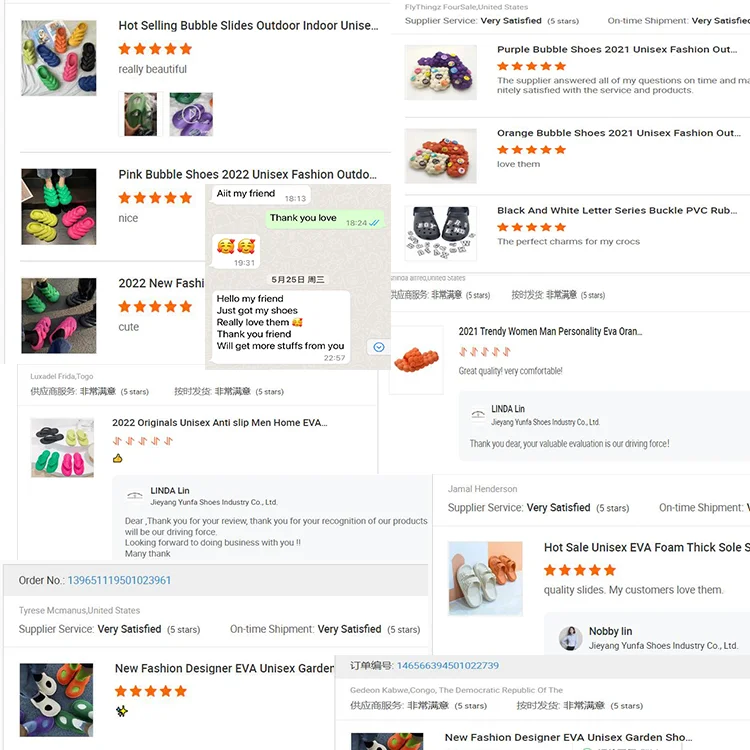Open Black And White Letter Series product

click(617, 210)
